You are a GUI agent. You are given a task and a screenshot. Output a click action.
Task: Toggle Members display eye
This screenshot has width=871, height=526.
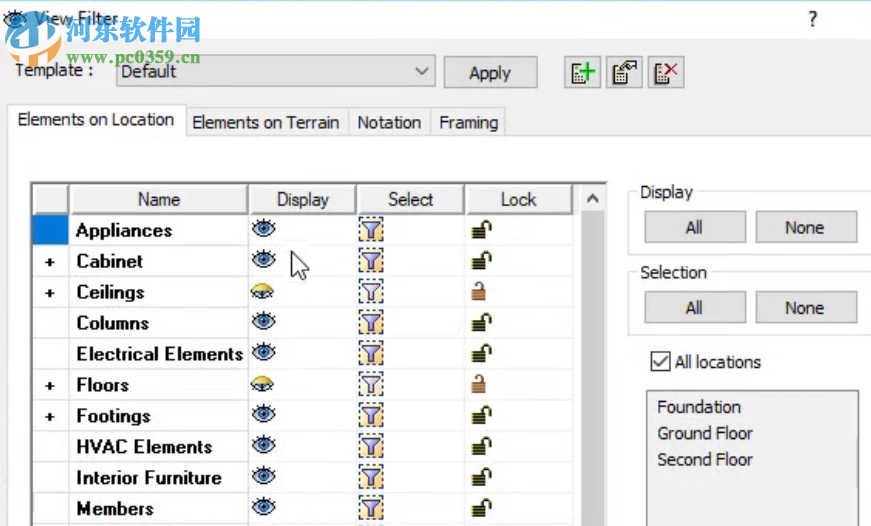263,507
